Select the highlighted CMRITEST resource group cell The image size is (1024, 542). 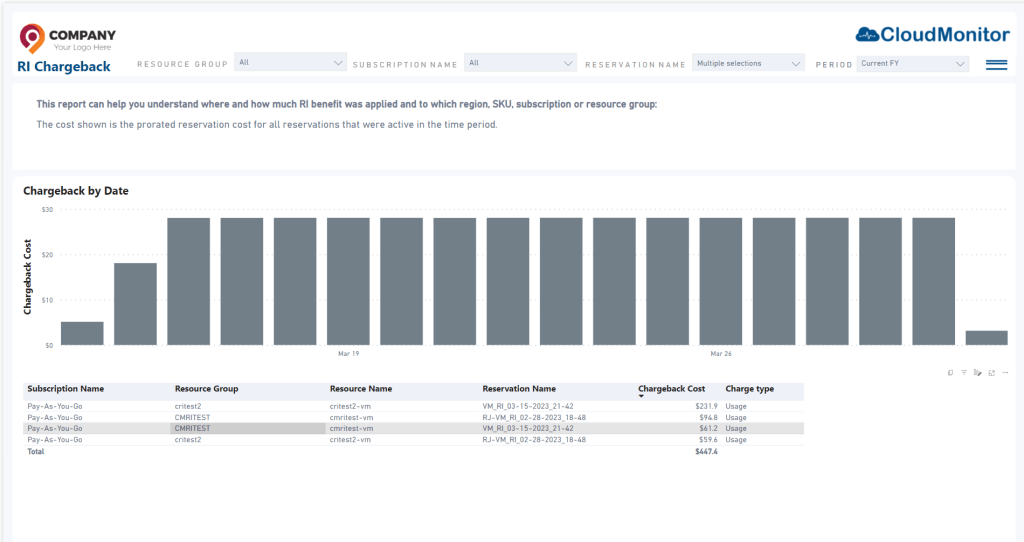(248, 428)
